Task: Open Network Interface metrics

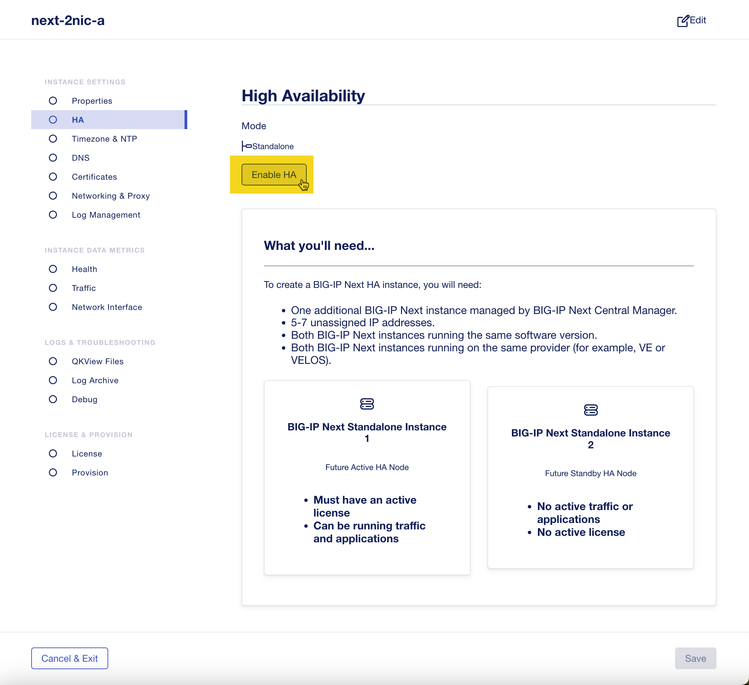Action: (107, 307)
